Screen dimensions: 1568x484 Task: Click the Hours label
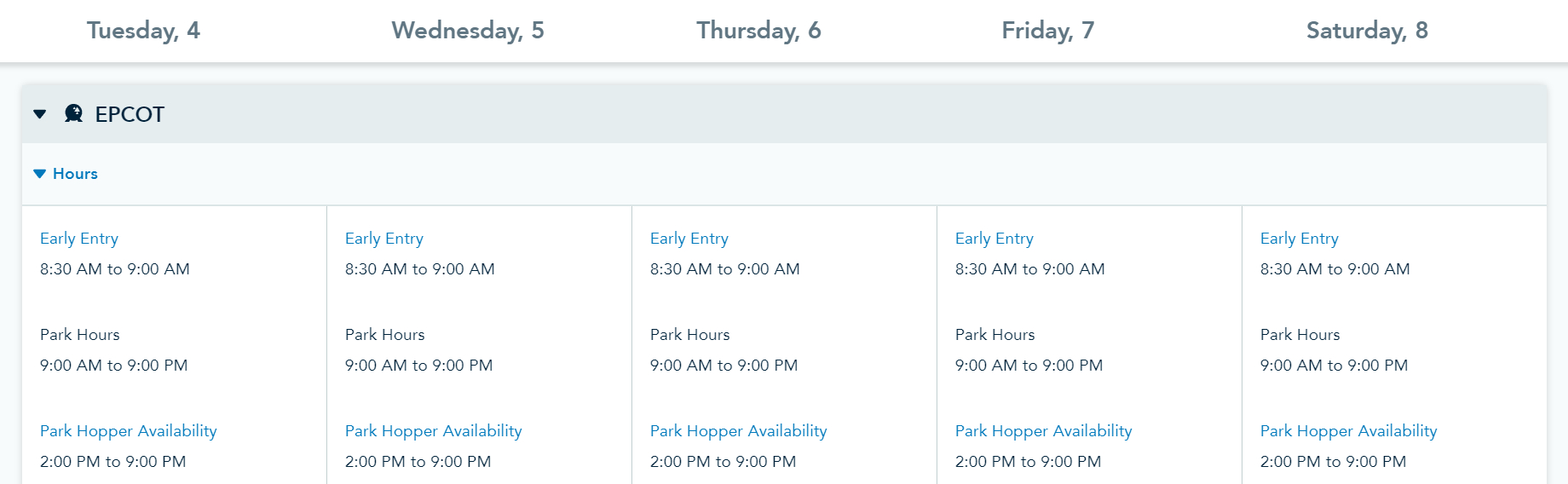tap(75, 174)
